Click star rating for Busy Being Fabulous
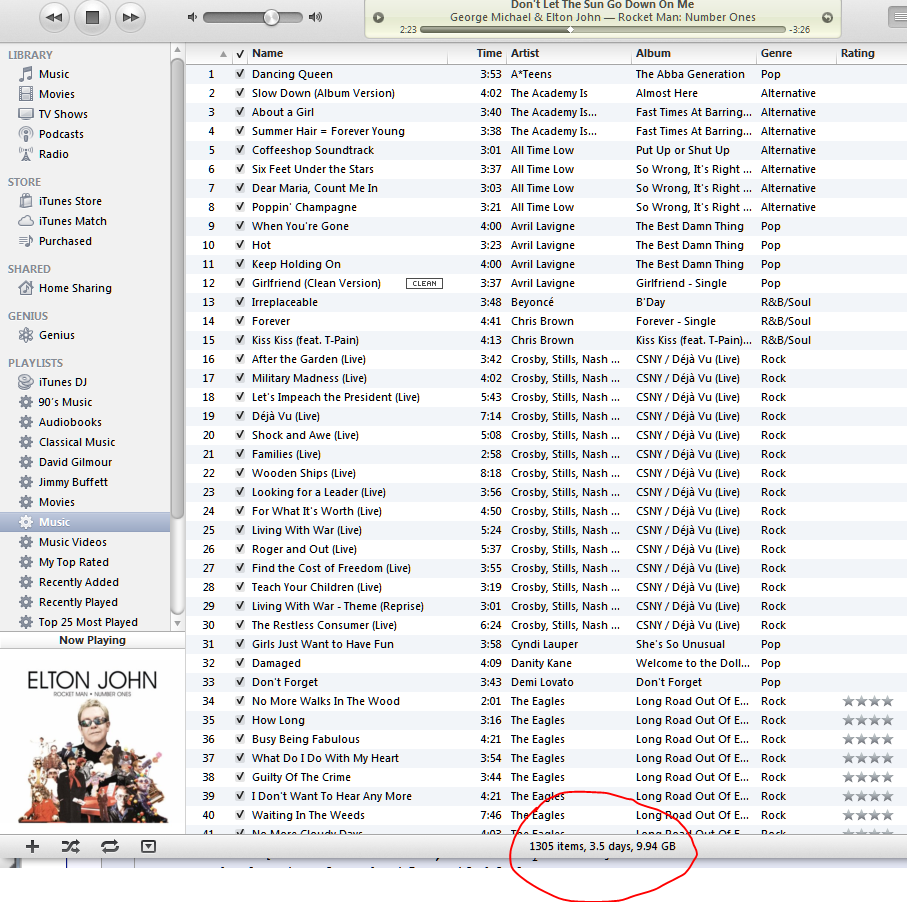 pos(868,739)
